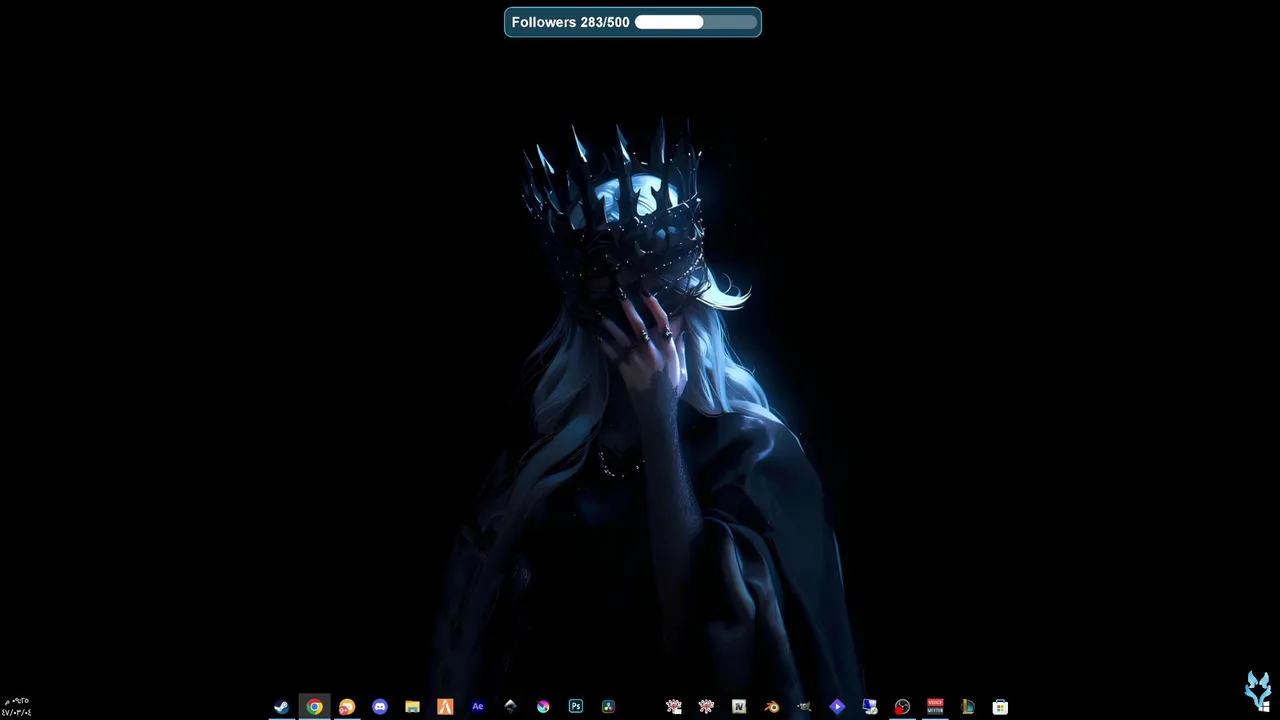Open the orange app with 9+ badge
1280x720 pixels.
(x=347, y=707)
